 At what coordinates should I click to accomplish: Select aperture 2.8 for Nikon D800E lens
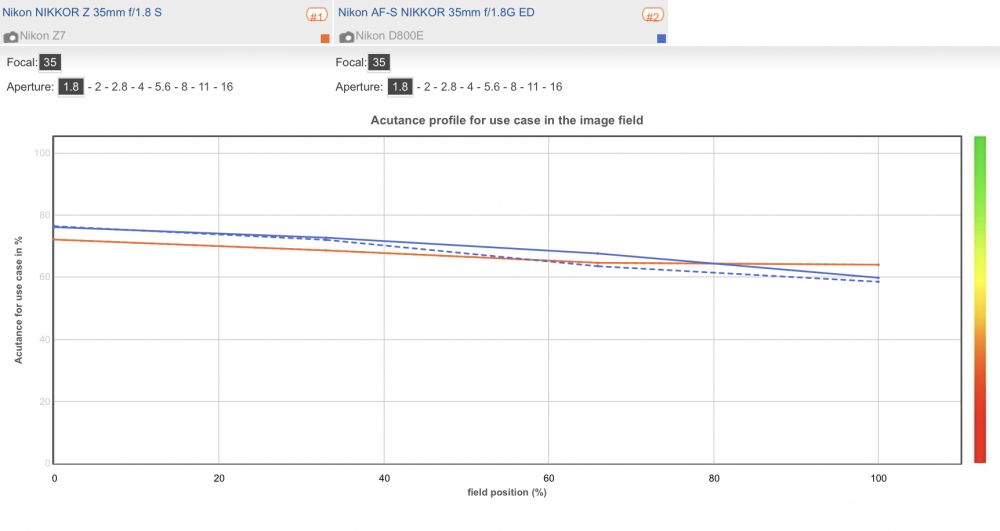(x=448, y=87)
